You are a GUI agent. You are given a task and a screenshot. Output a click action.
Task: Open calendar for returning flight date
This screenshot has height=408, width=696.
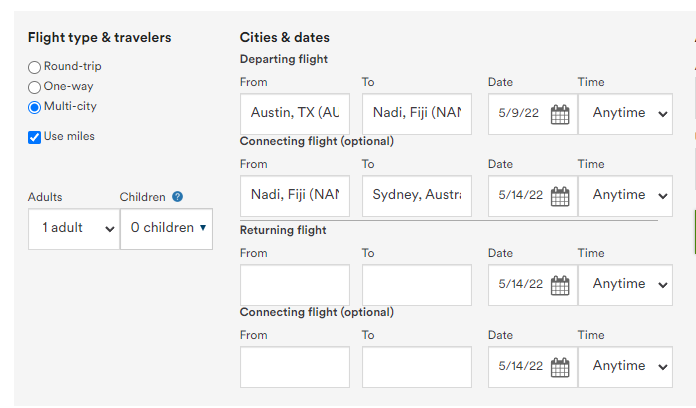coord(560,285)
